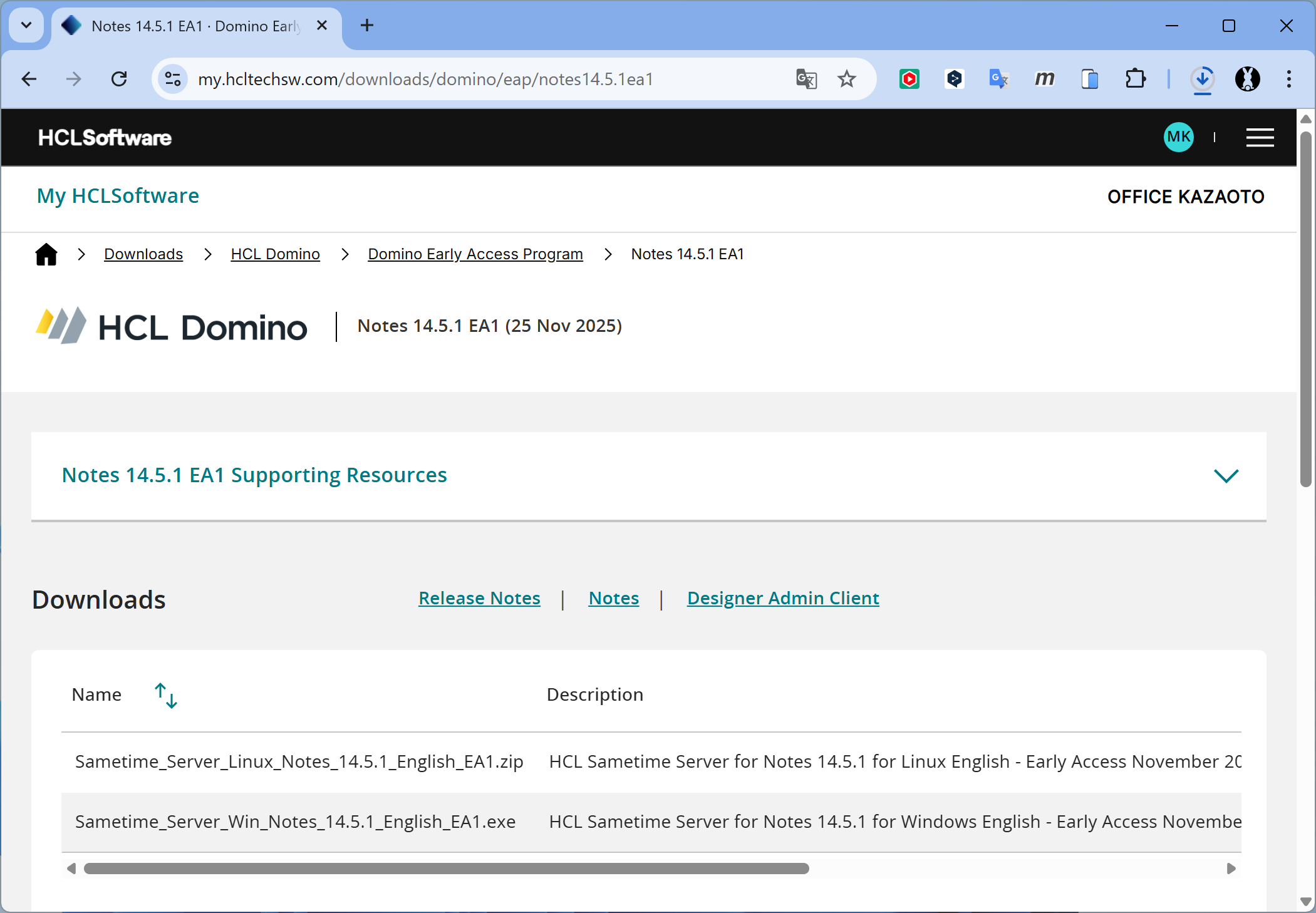This screenshot has width=1316, height=913.
Task: Expand Notes 14.5.1 EA1 Supporting Resources
Action: point(649,476)
